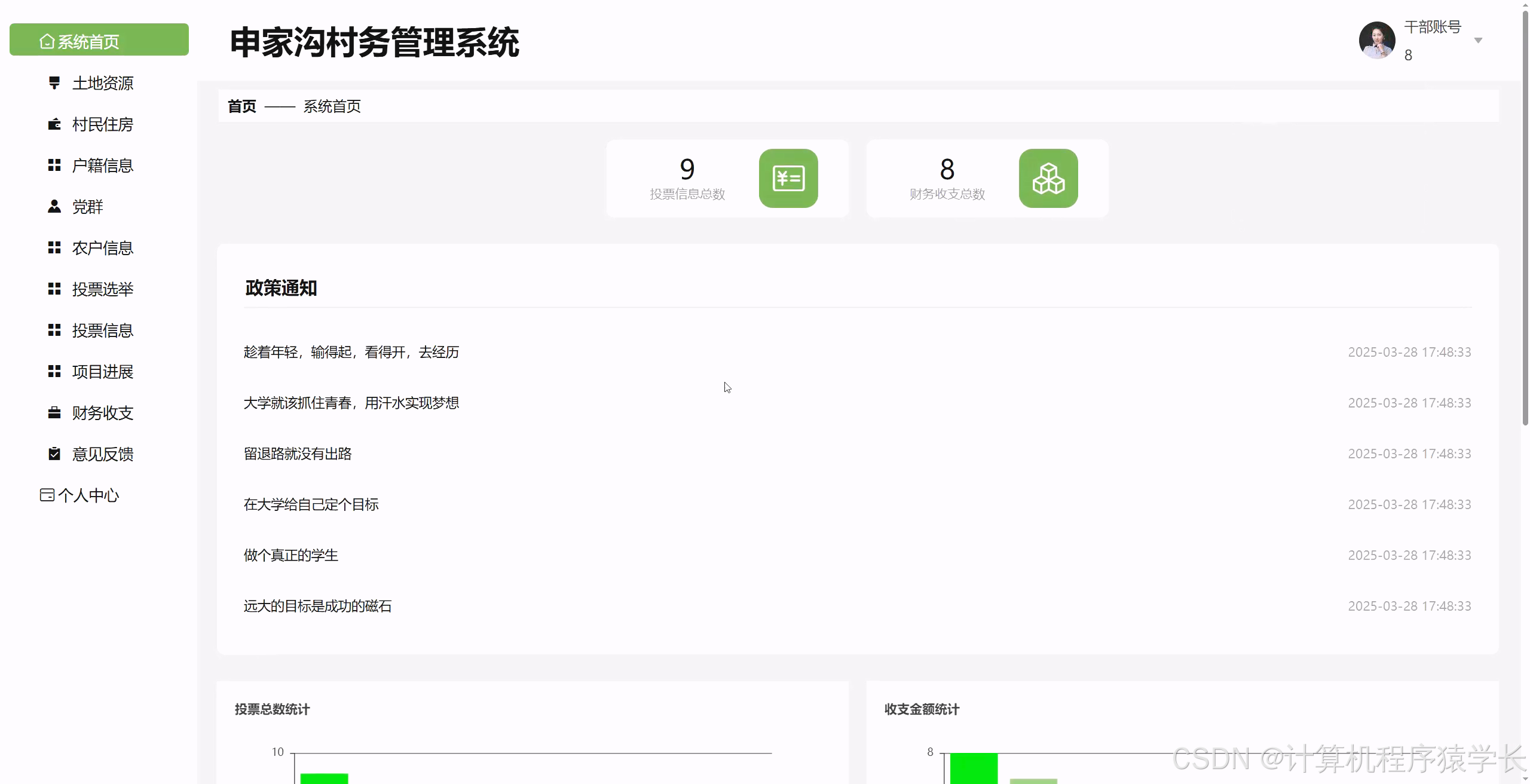Click the 财务收支 wallet icon
This screenshot has height=784, width=1530.
(54, 413)
